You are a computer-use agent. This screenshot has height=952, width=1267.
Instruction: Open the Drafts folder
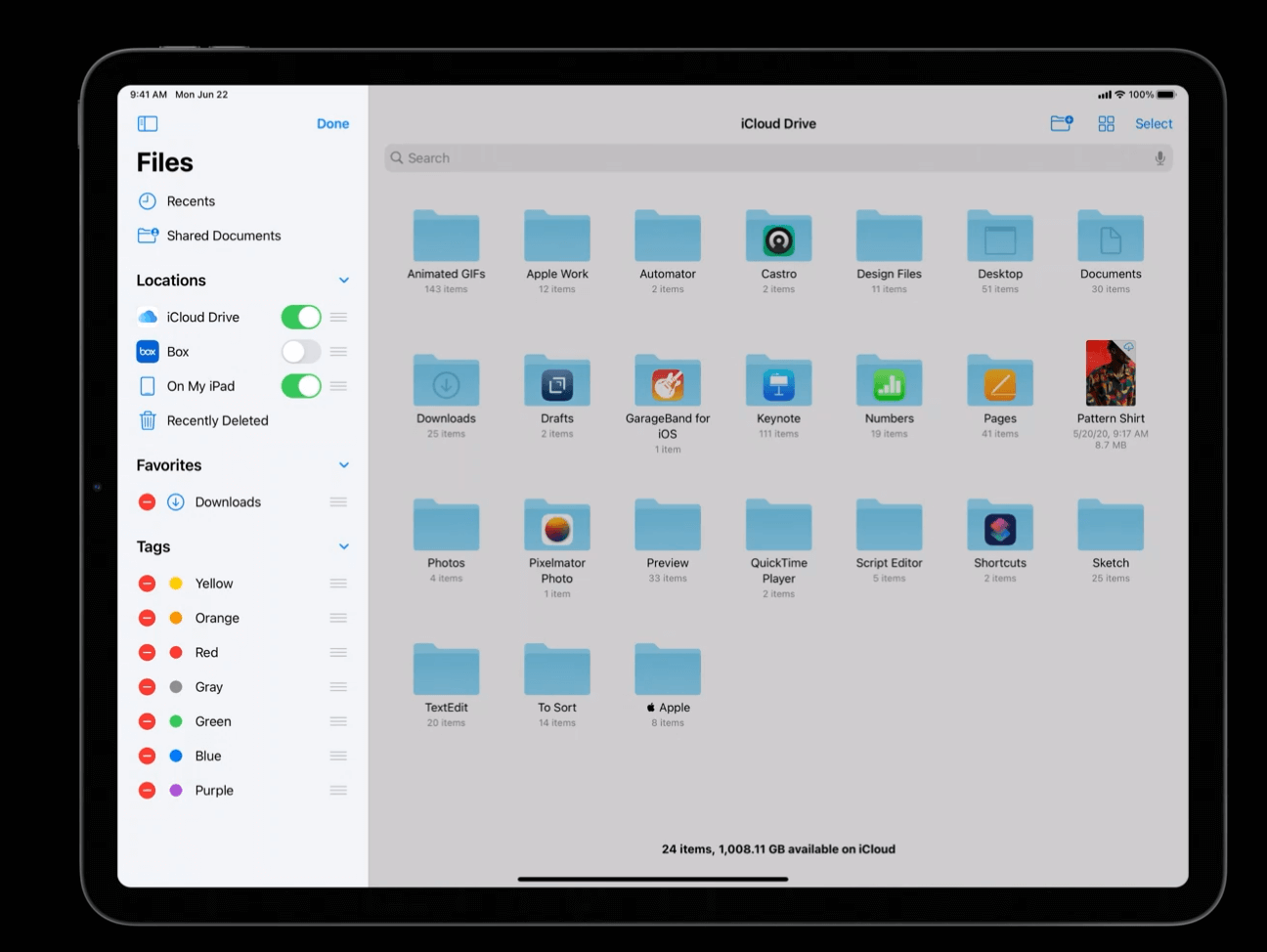(x=557, y=380)
